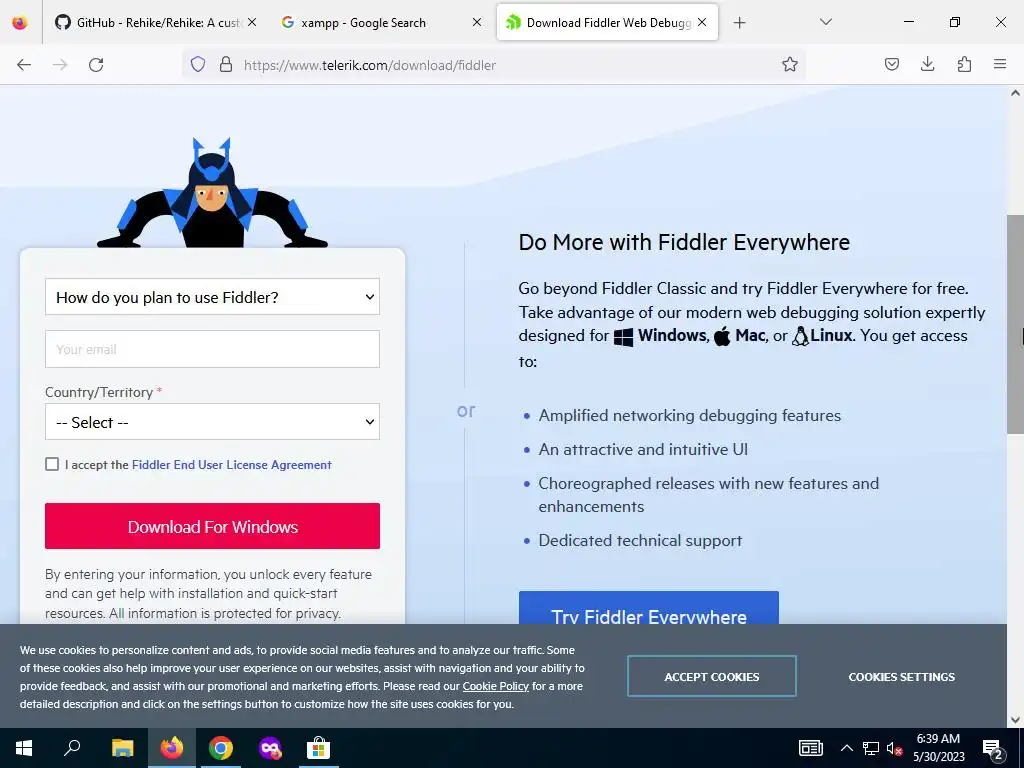The image size is (1024, 768).
Task: Open Firefox View pinned icon
Action: point(20,22)
